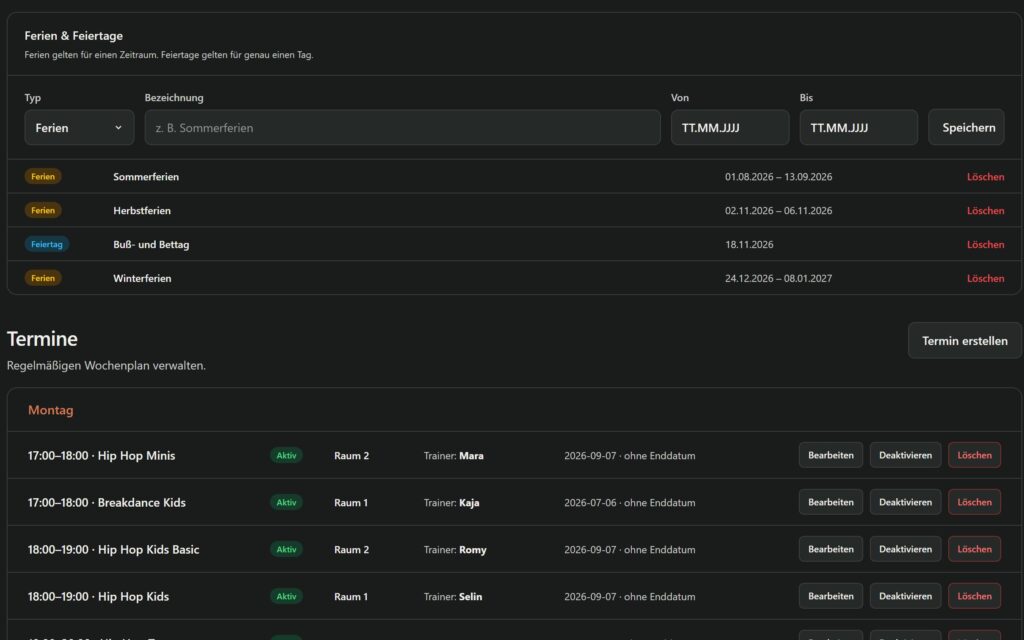Edit the Hip Hop Minis class
The image size is (1024, 640).
coord(830,455)
